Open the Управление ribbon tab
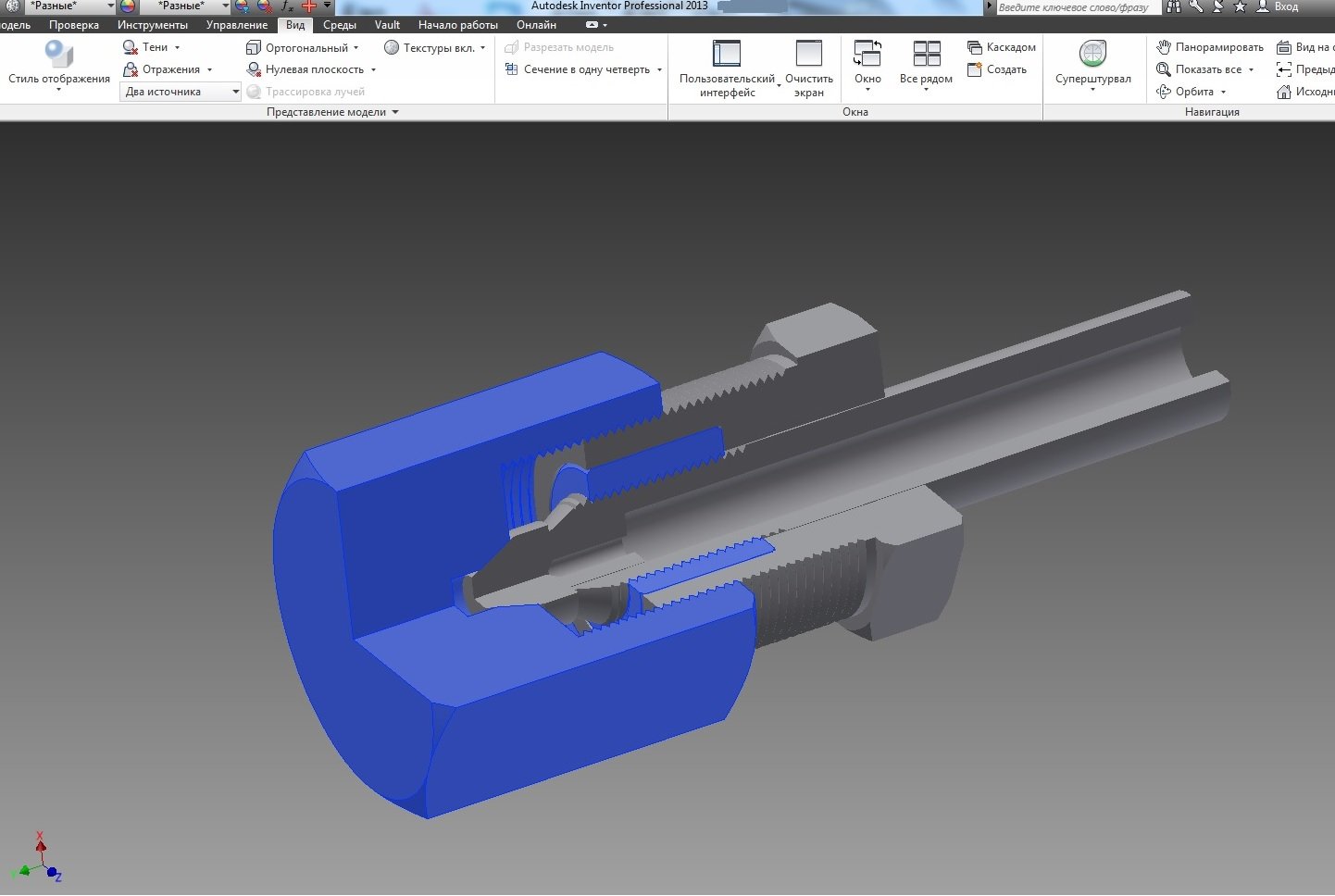 pos(236,25)
